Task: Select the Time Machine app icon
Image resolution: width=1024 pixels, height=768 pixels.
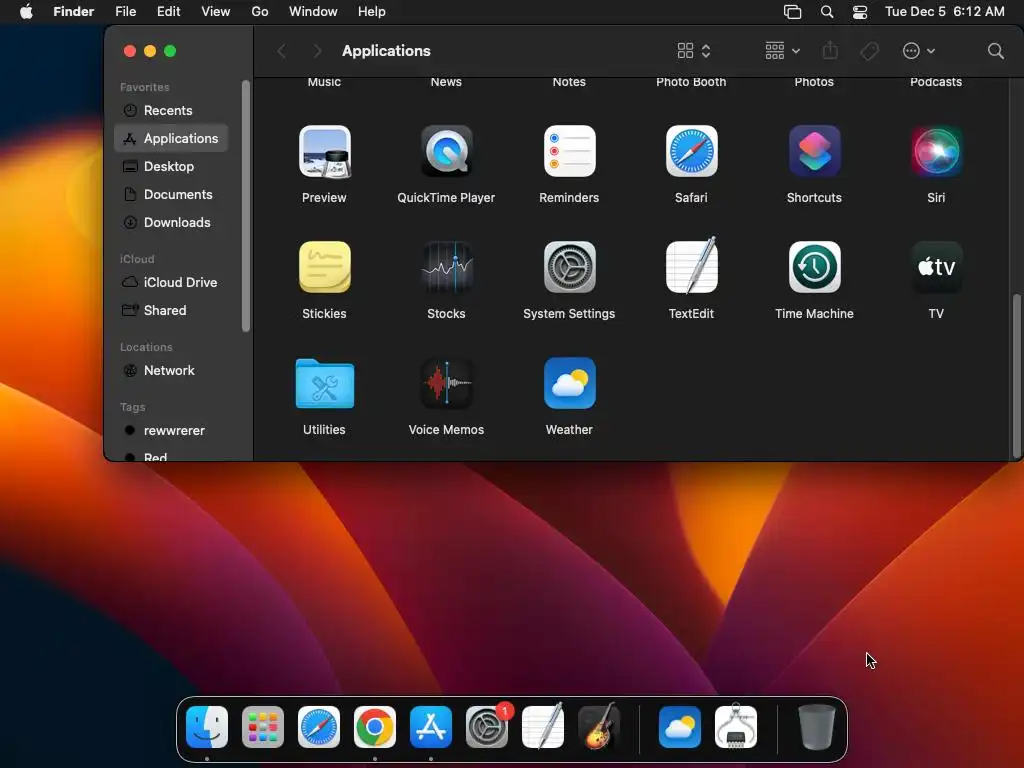Action: pos(814,267)
